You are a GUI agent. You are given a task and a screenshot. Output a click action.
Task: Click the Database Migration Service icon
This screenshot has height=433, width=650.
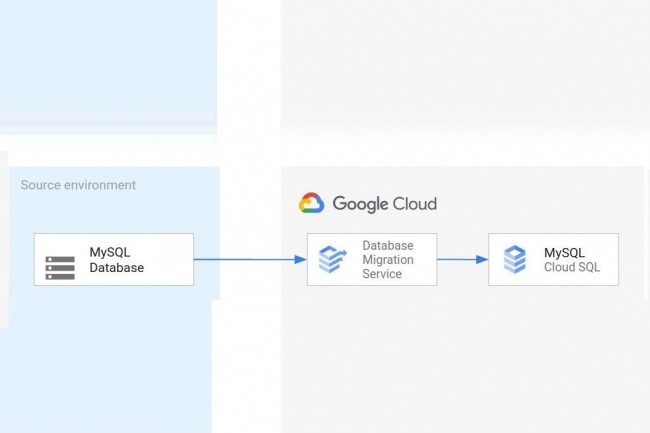332,259
